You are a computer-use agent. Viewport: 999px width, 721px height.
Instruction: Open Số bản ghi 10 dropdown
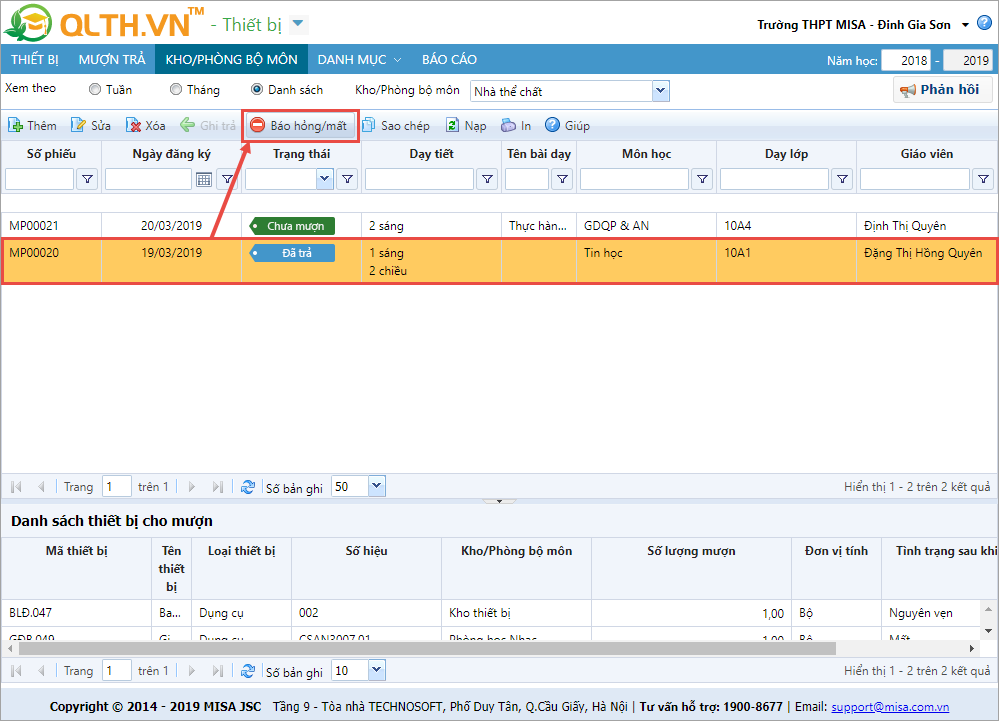[x=377, y=670]
